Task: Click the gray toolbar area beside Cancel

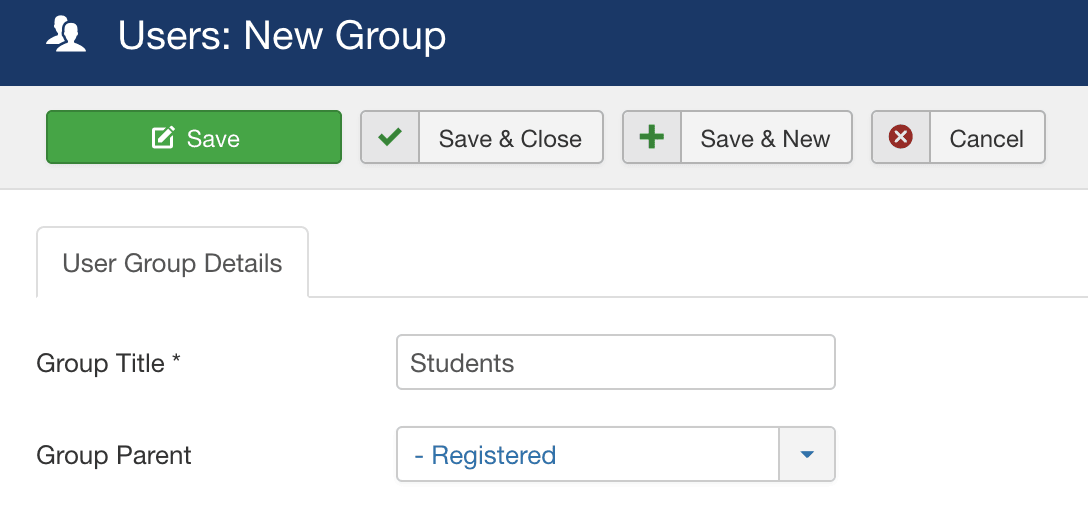Action: pos(1066,137)
